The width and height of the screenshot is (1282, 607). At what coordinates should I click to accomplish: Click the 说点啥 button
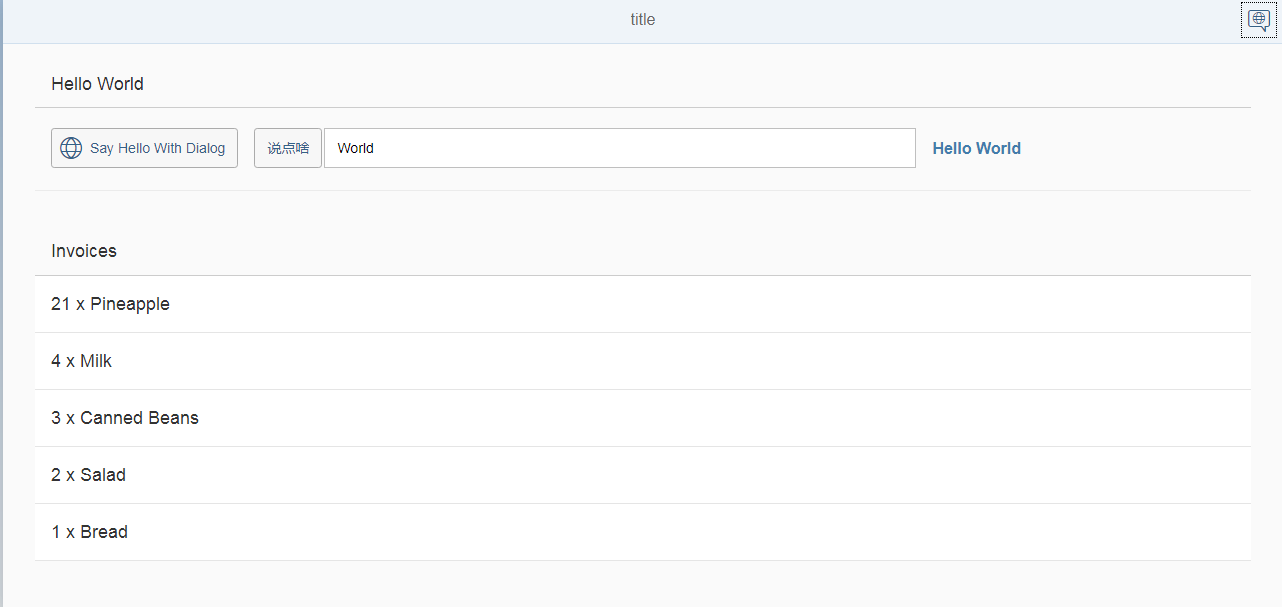point(288,148)
